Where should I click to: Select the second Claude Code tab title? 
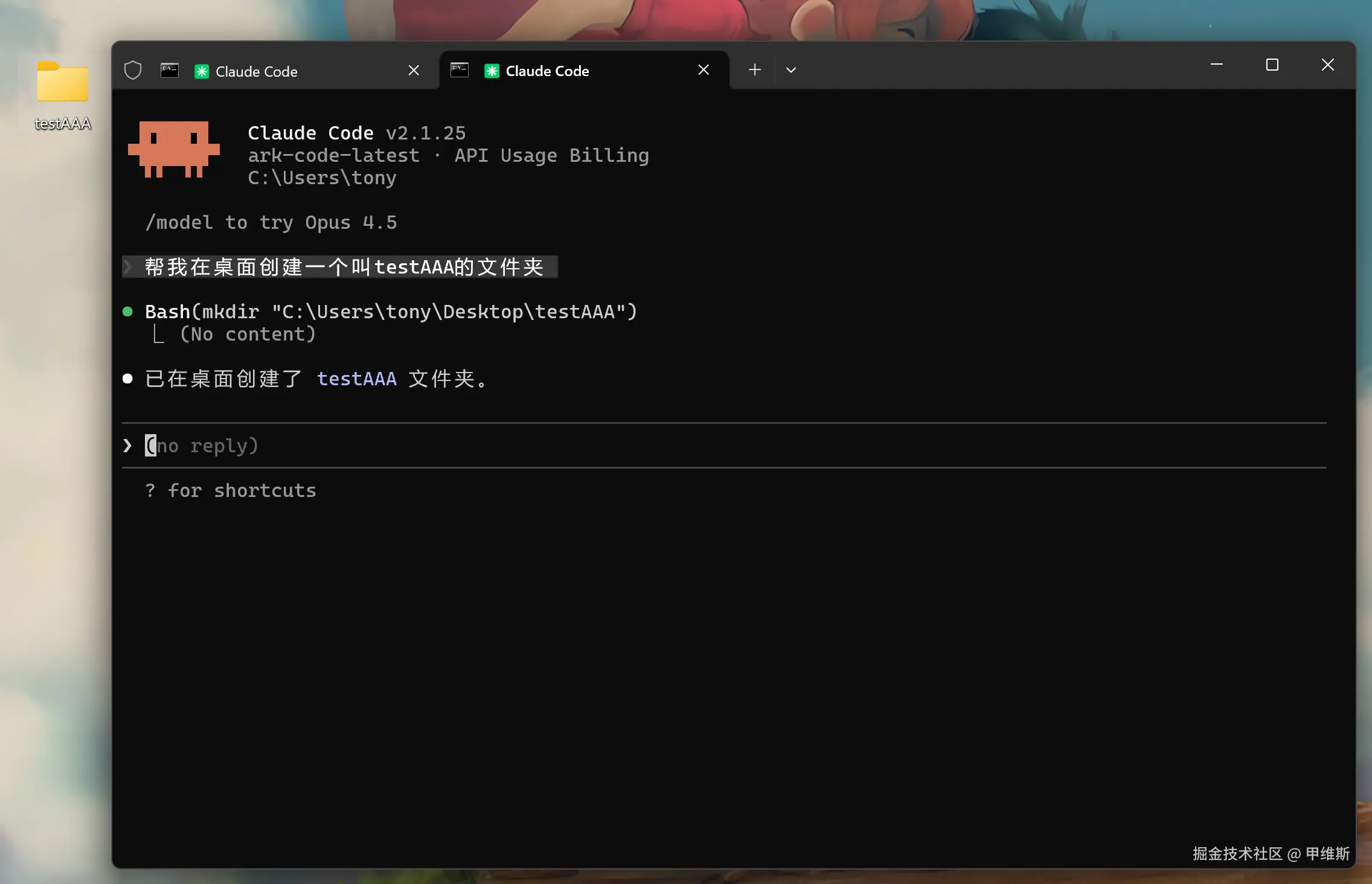pos(547,71)
